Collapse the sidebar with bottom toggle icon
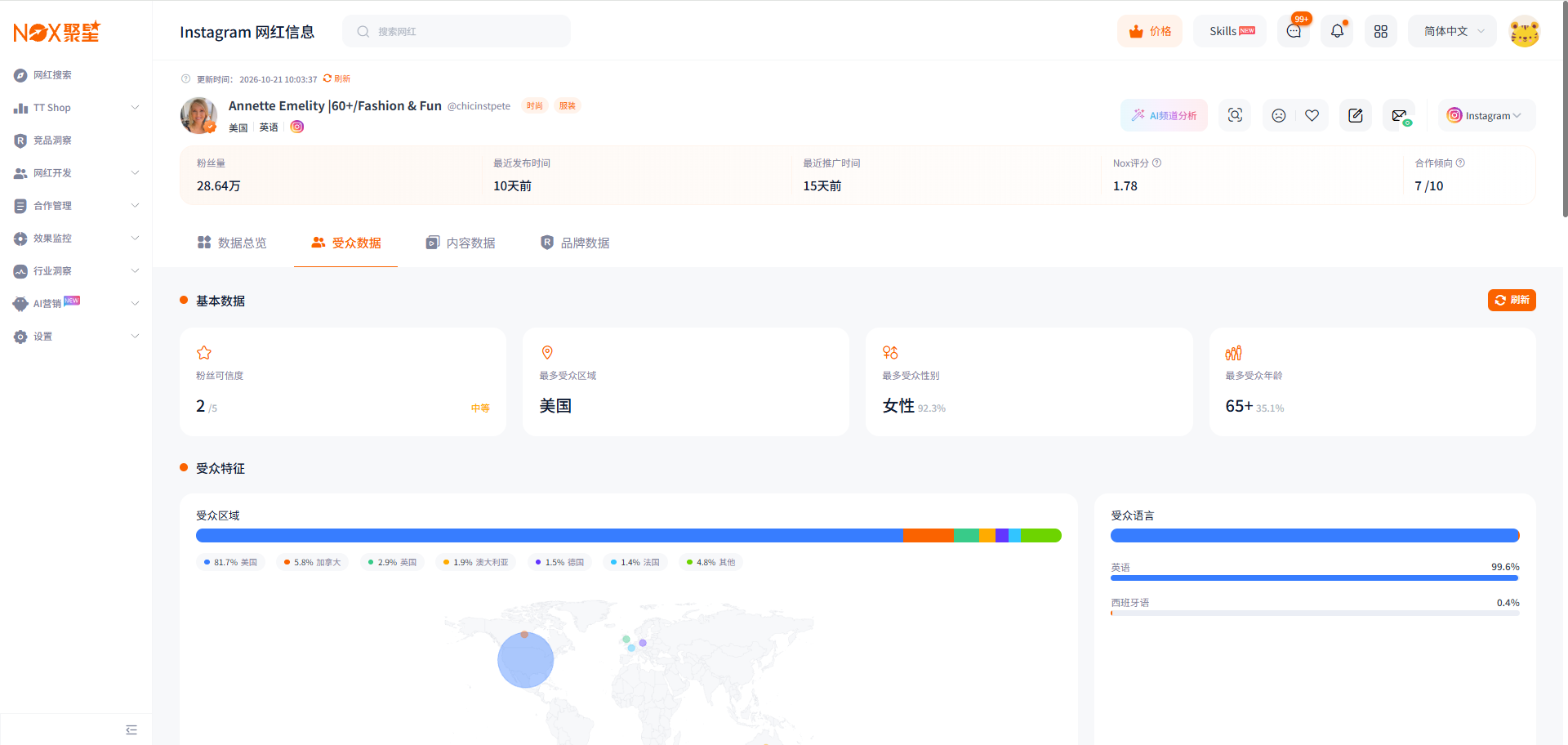 (131, 729)
